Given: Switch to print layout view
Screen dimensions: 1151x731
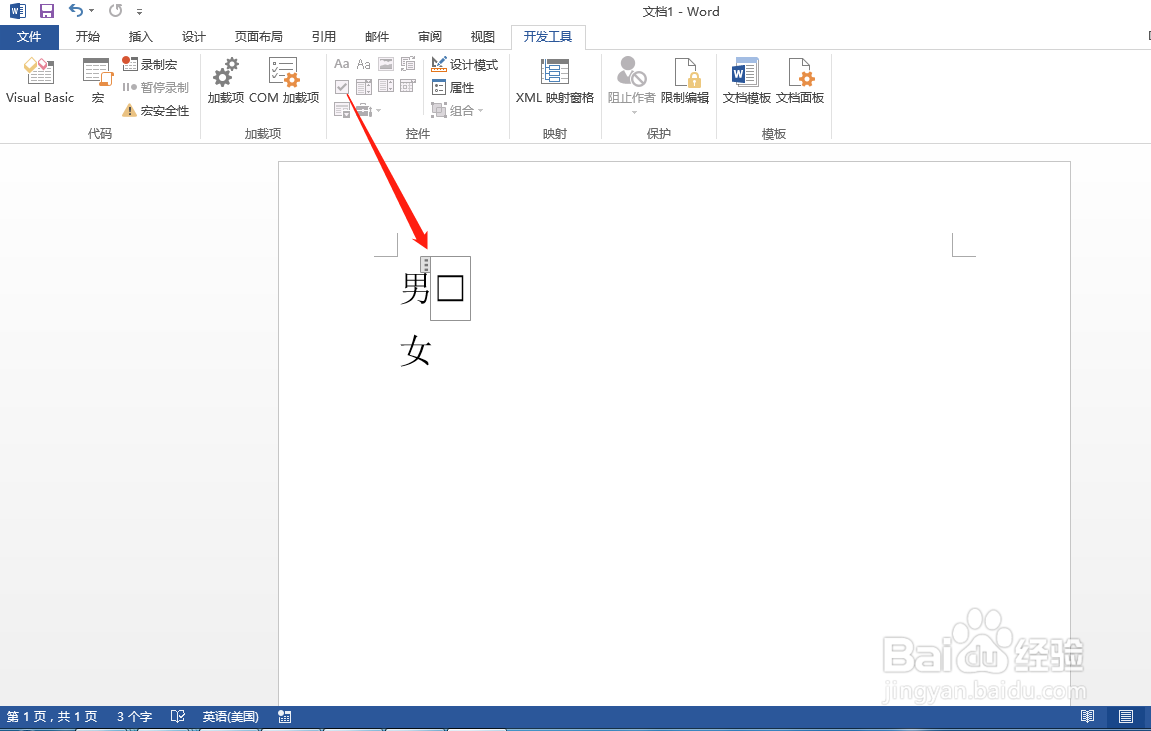Looking at the screenshot, I should point(1125,716).
